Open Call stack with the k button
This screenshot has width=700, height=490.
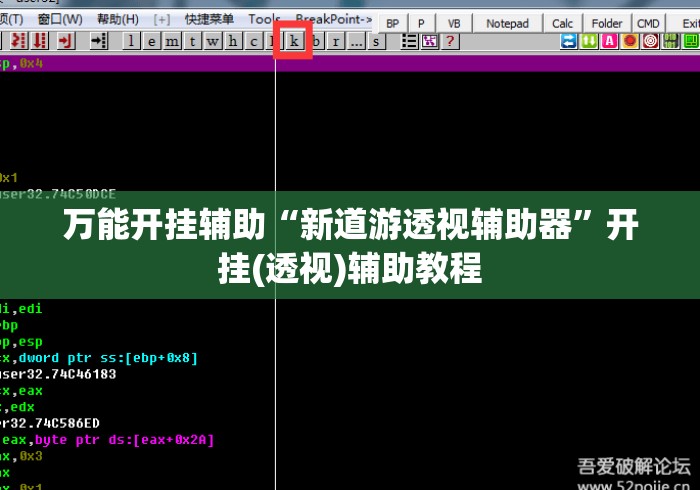pos(294,42)
